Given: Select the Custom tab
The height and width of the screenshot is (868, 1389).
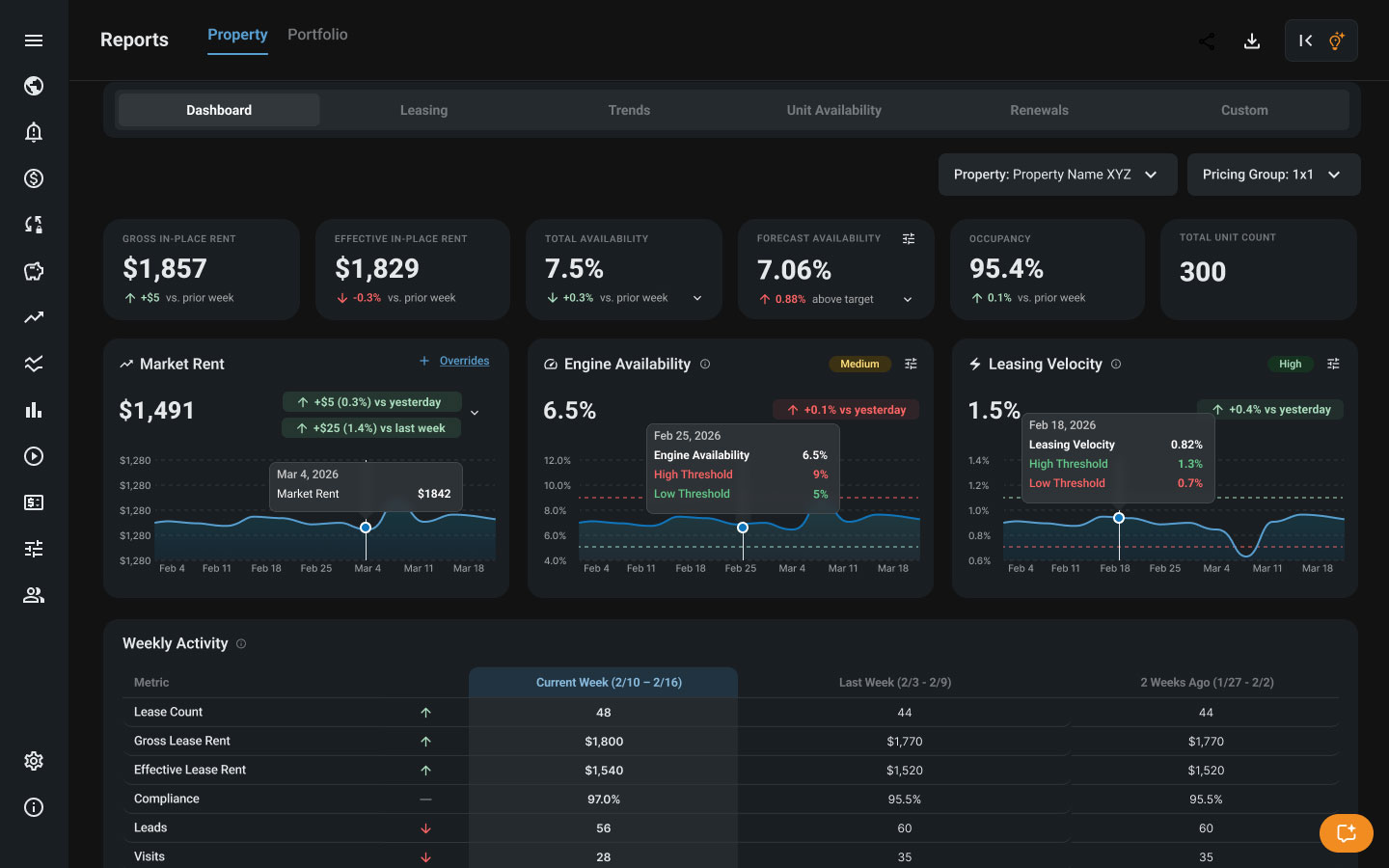Looking at the screenshot, I should tap(1244, 110).
